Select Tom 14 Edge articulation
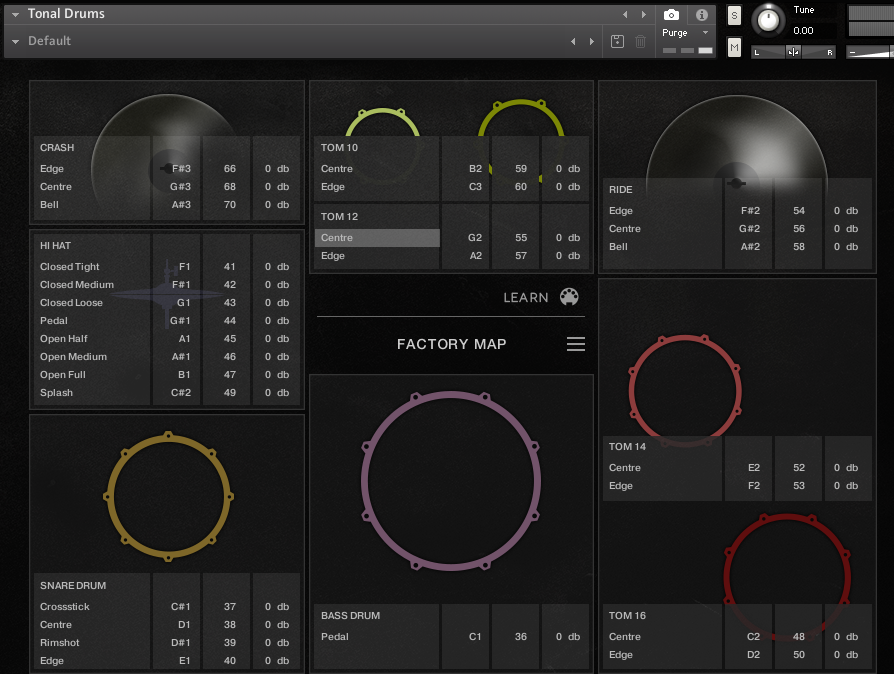The image size is (894, 674). (620, 486)
